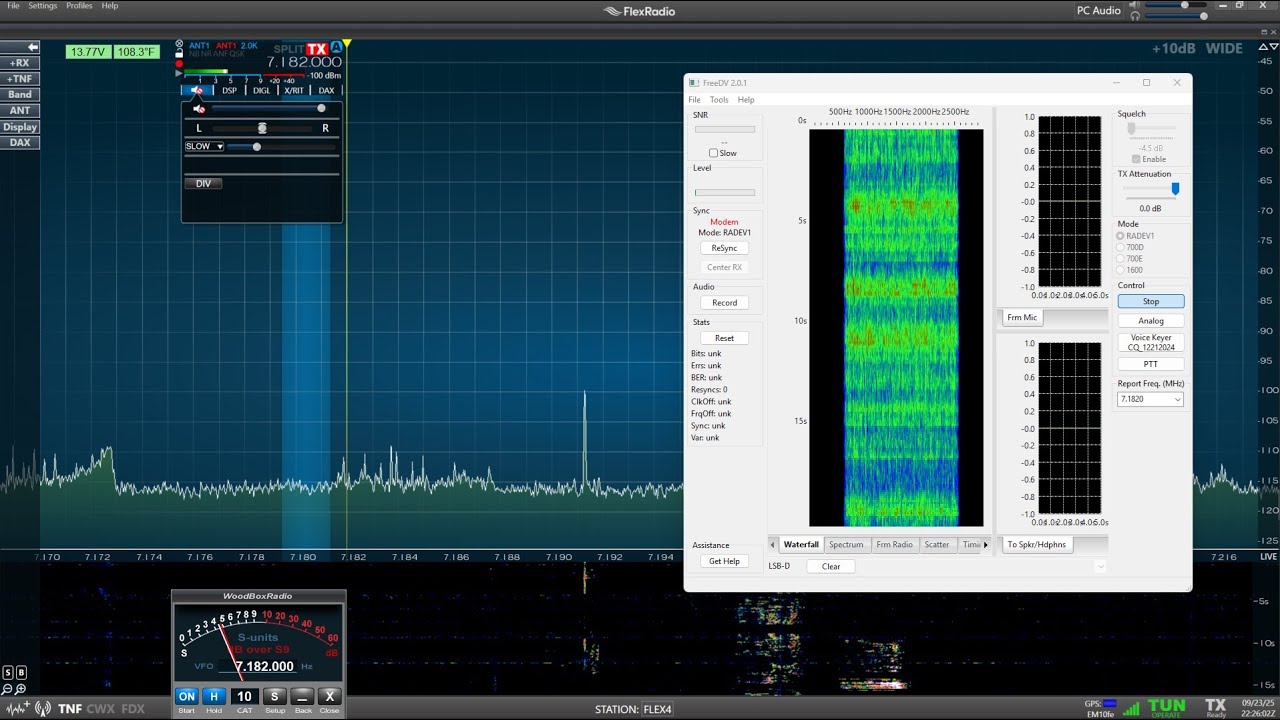Click the DIV button in audio popup
The height and width of the screenshot is (720, 1280).
(204, 184)
